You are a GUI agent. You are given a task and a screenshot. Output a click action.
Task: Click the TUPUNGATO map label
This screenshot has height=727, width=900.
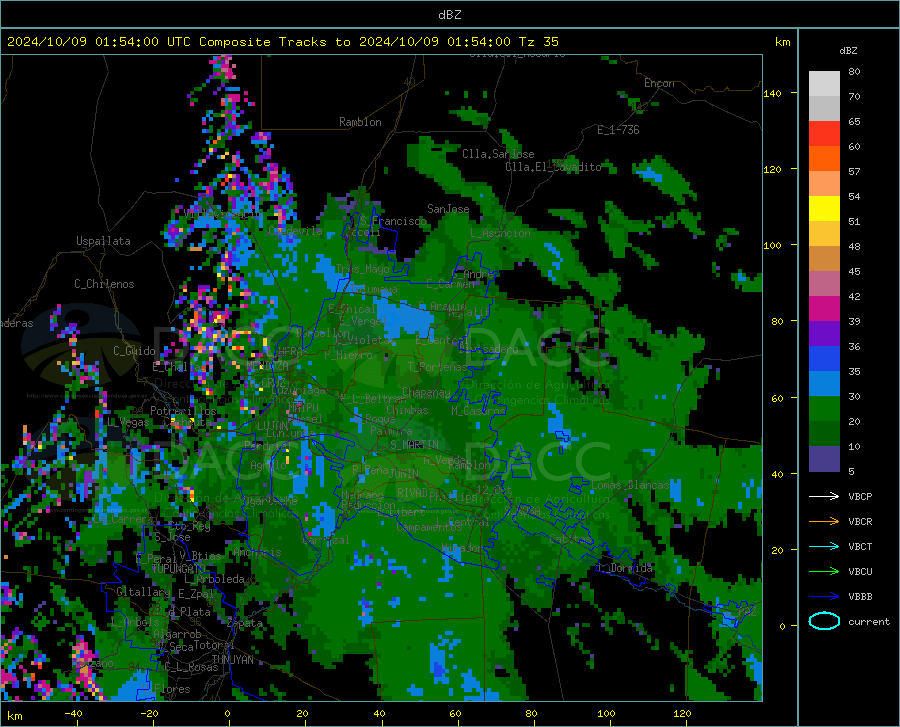(x=178, y=568)
